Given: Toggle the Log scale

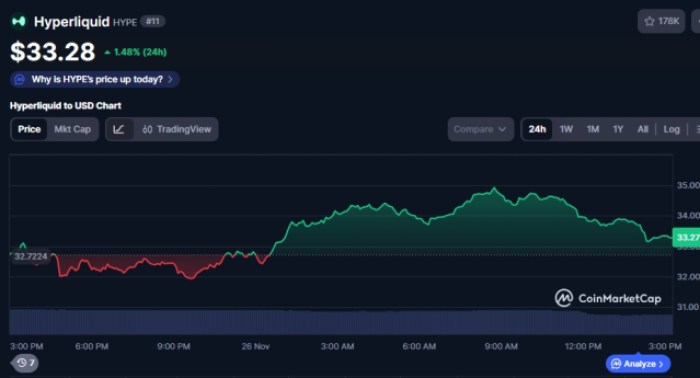Looking at the screenshot, I should (x=671, y=129).
